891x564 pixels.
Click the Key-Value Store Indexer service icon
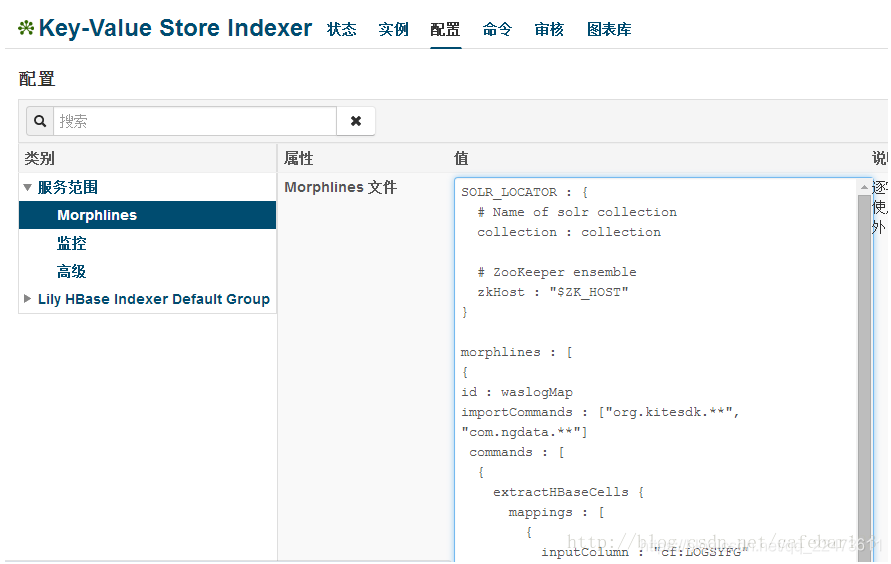tap(26, 28)
